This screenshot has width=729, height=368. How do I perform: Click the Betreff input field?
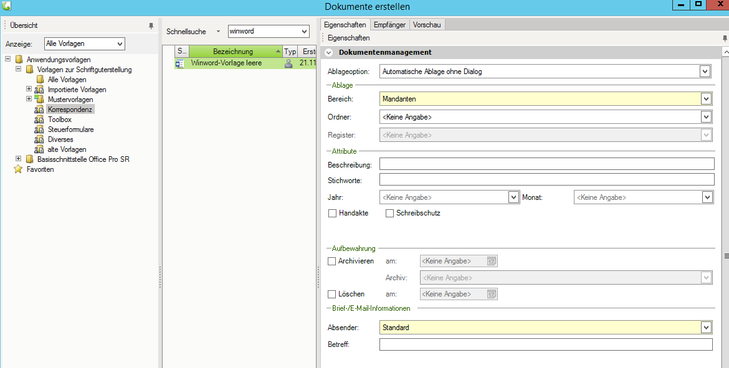546,344
